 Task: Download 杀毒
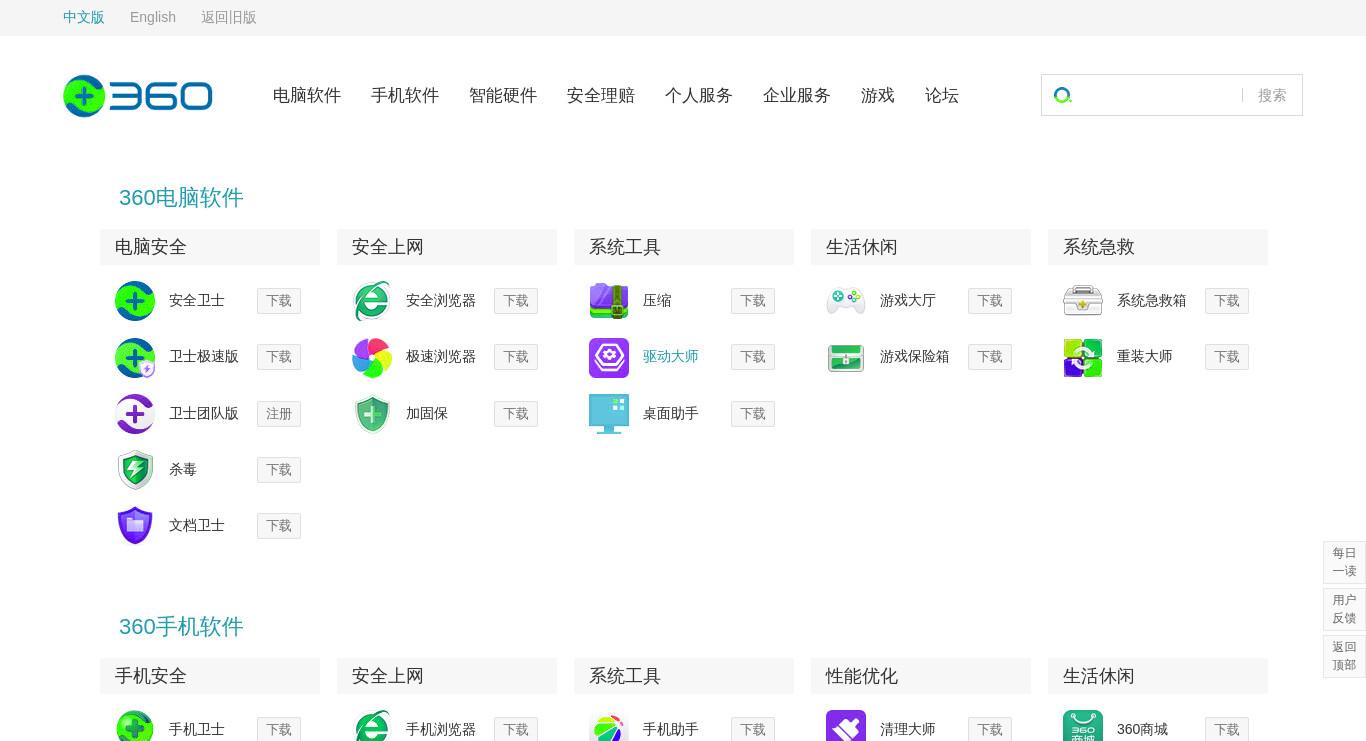[x=279, y=470]
